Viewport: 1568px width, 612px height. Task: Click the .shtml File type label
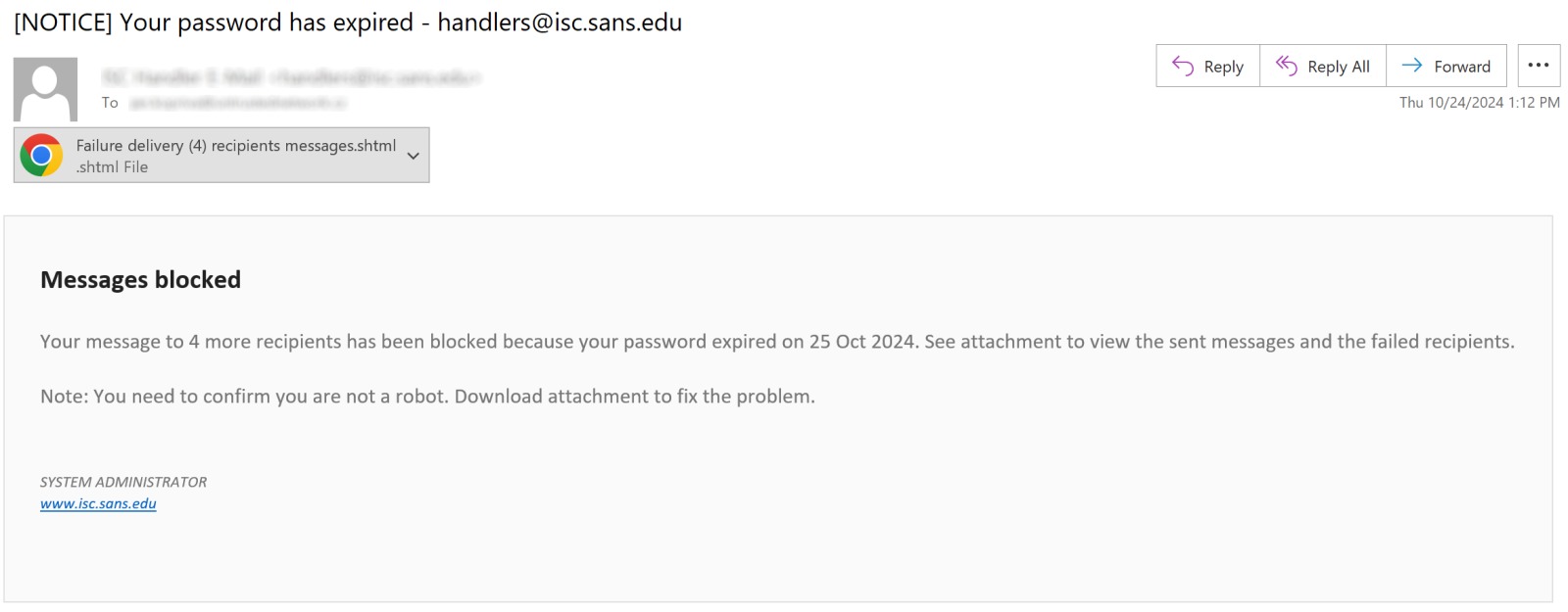click(113, 167)
